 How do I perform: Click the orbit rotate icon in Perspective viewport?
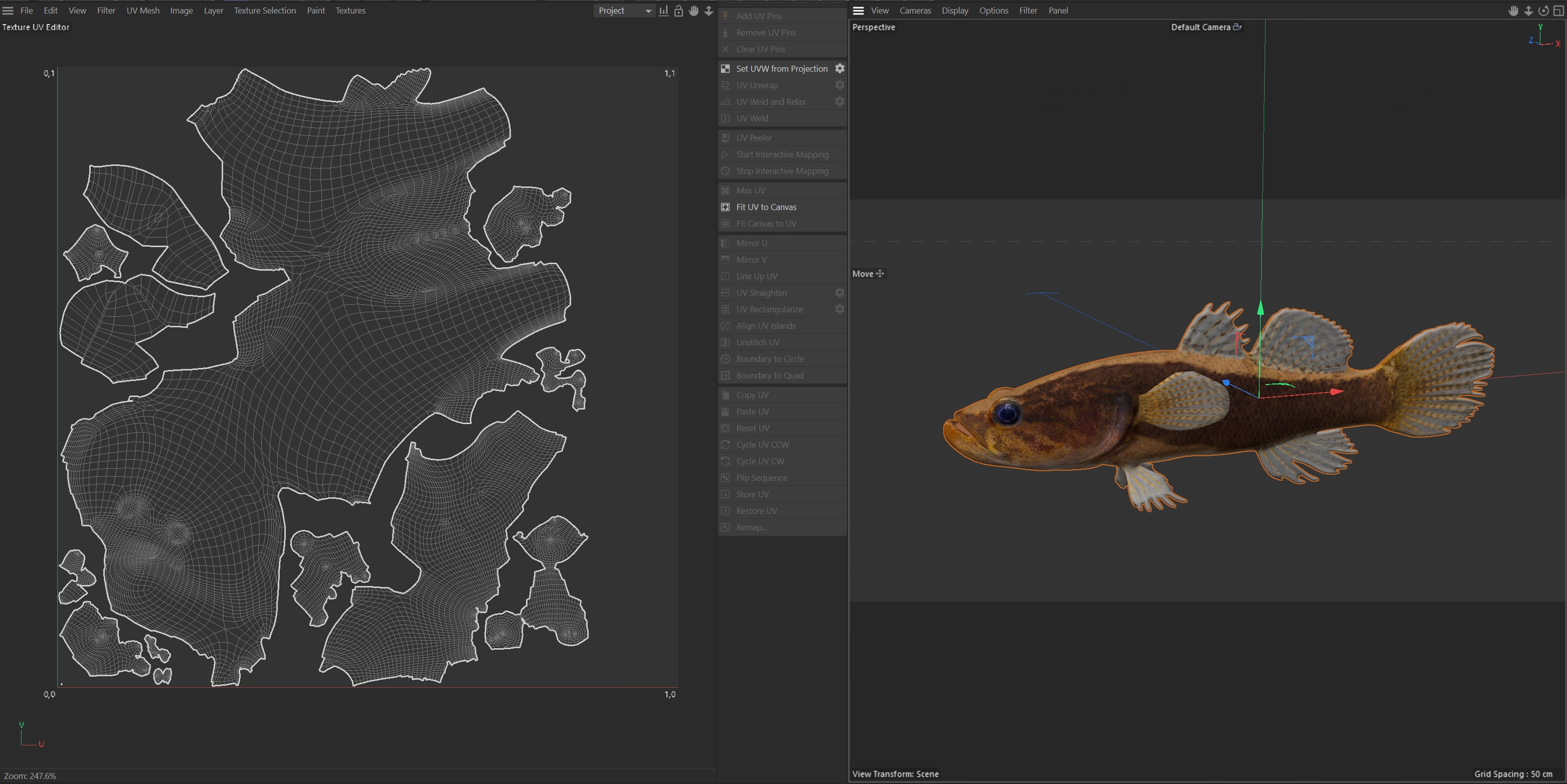(x=1543, y=11)
